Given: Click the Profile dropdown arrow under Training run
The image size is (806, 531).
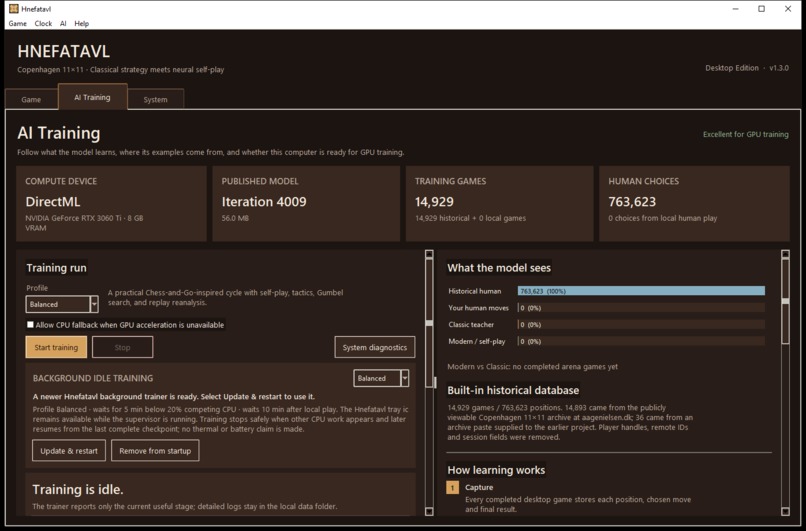Looking at the screenshot, I should click(x=94, y=304).
